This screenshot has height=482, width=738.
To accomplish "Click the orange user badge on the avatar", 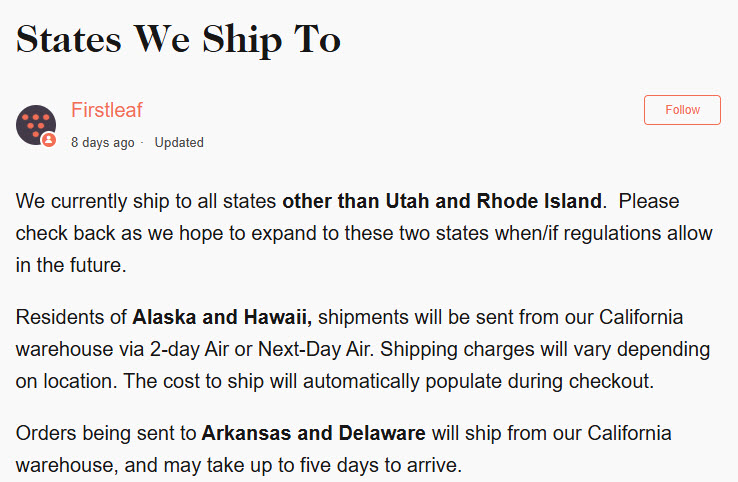I will click(x=48, y=140).
